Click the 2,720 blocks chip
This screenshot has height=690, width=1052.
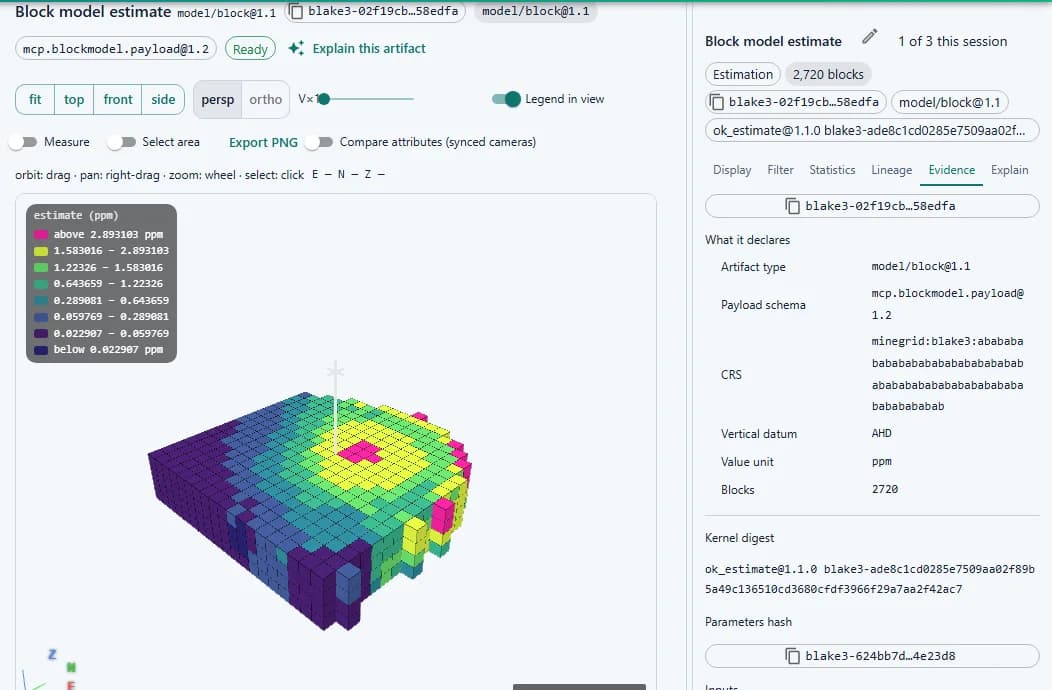point(828,75)
